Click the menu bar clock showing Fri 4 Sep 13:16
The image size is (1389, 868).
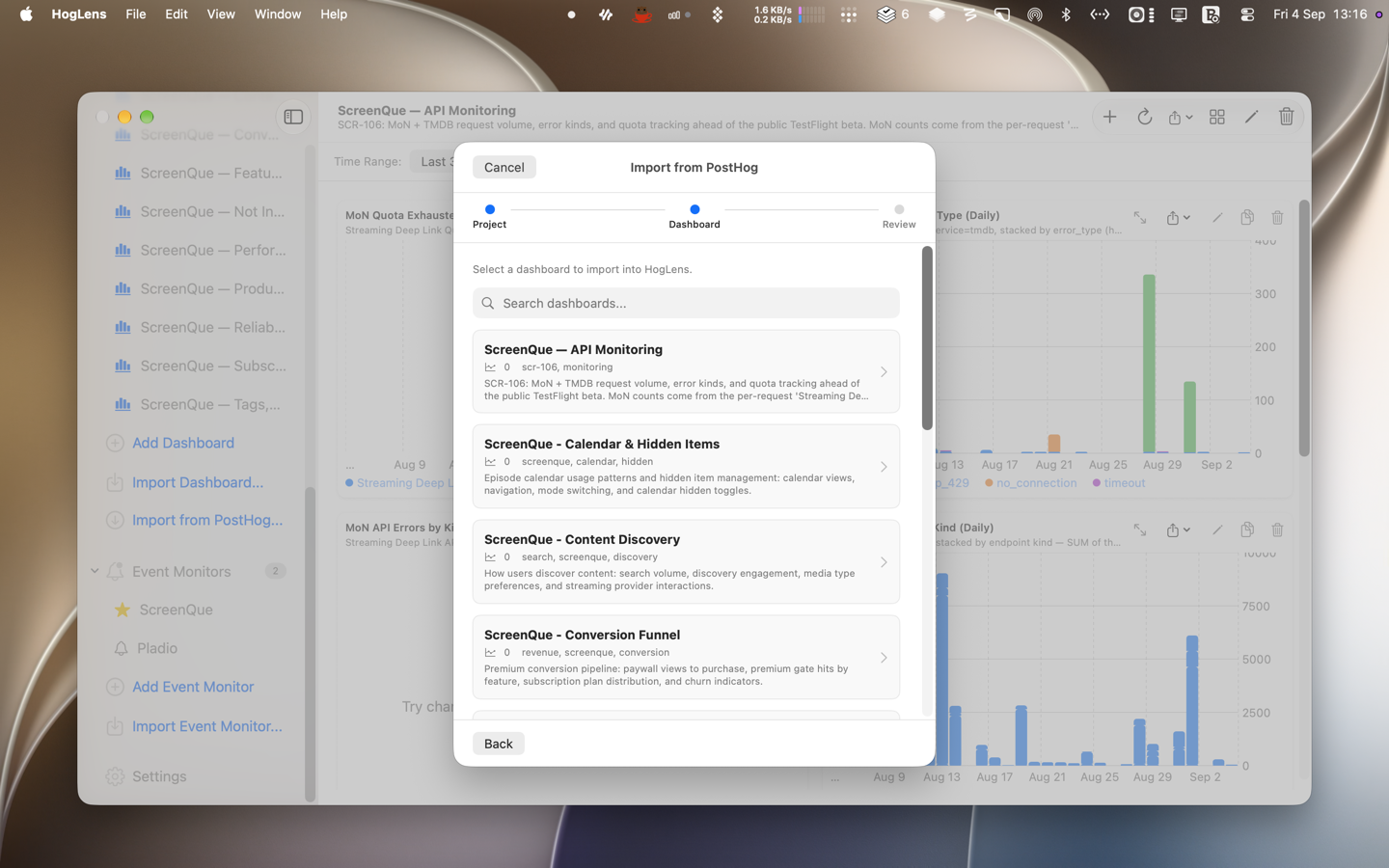pyautogui.click(x=1320, y=14)
